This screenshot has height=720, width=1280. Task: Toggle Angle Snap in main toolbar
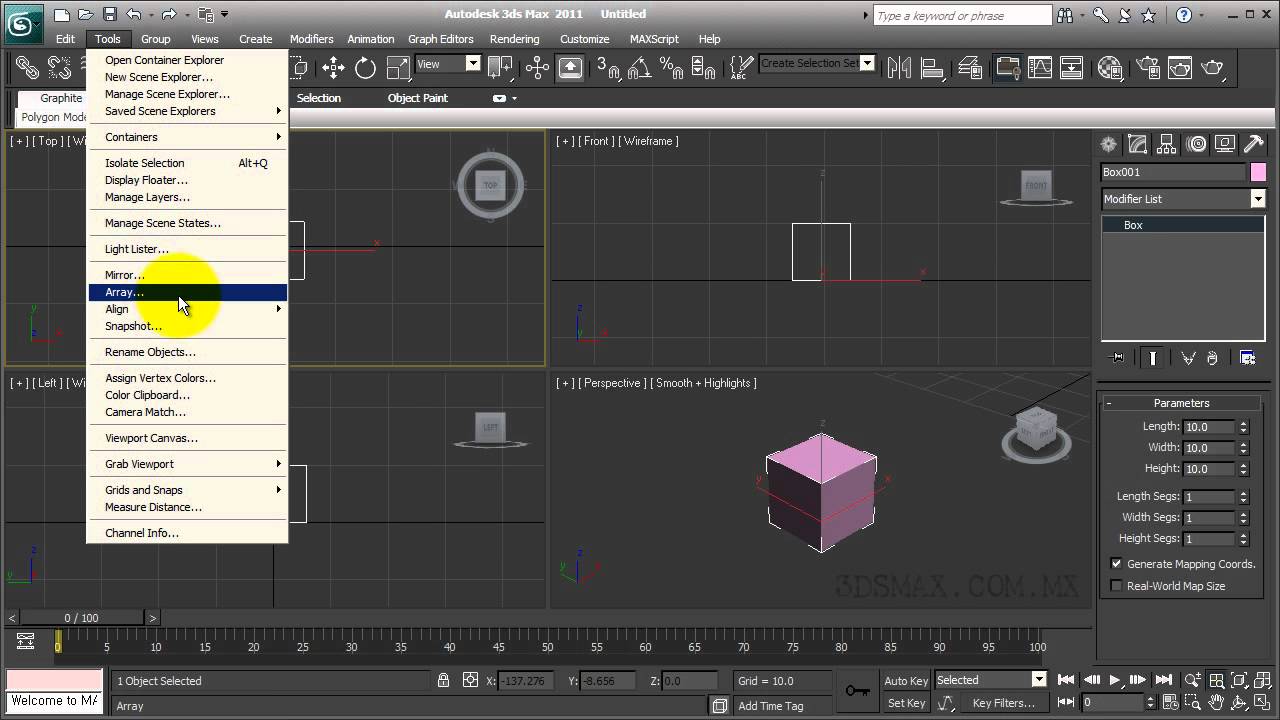(x=641, y=67)
